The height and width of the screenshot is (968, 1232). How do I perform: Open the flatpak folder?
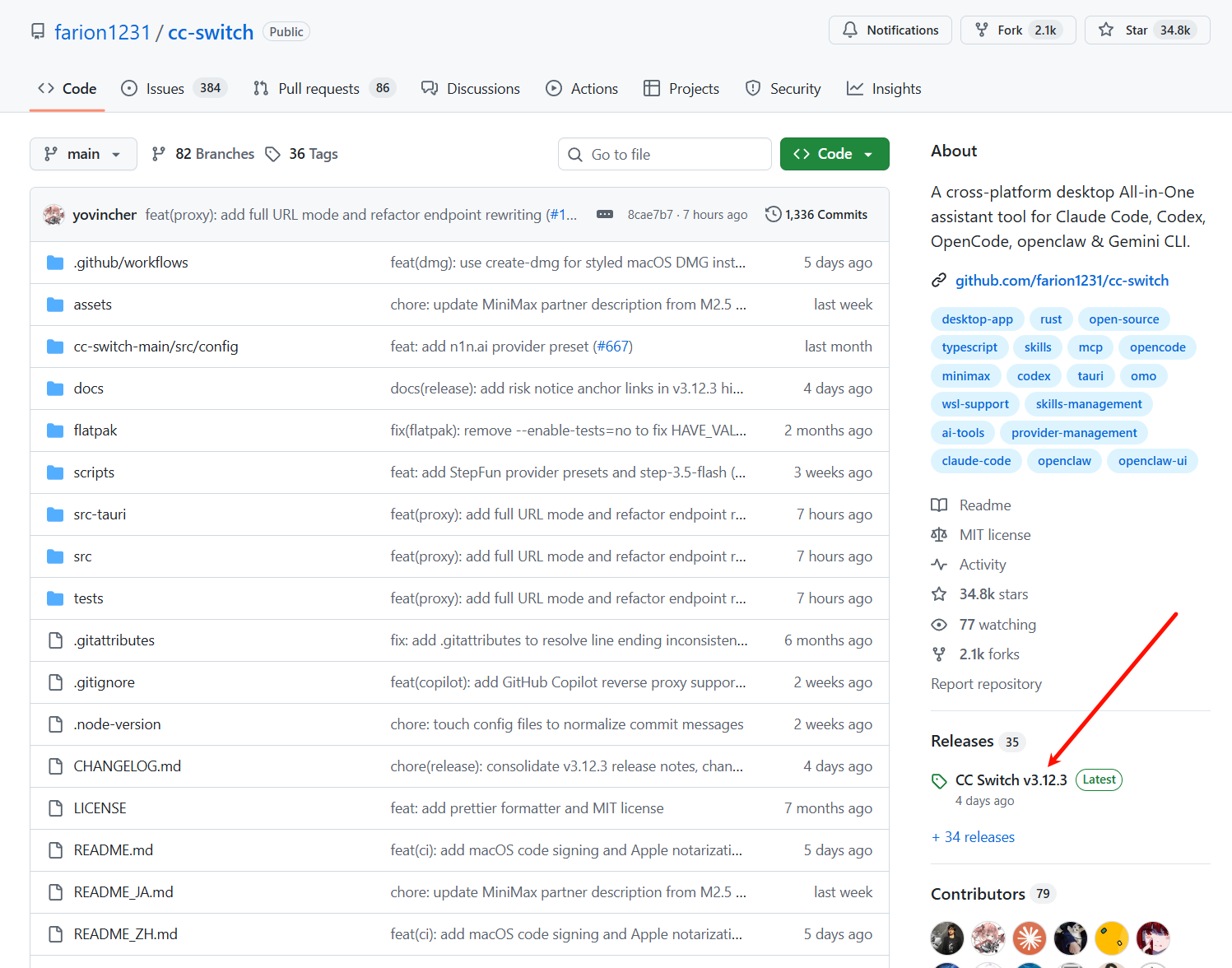tap(95, 430)
